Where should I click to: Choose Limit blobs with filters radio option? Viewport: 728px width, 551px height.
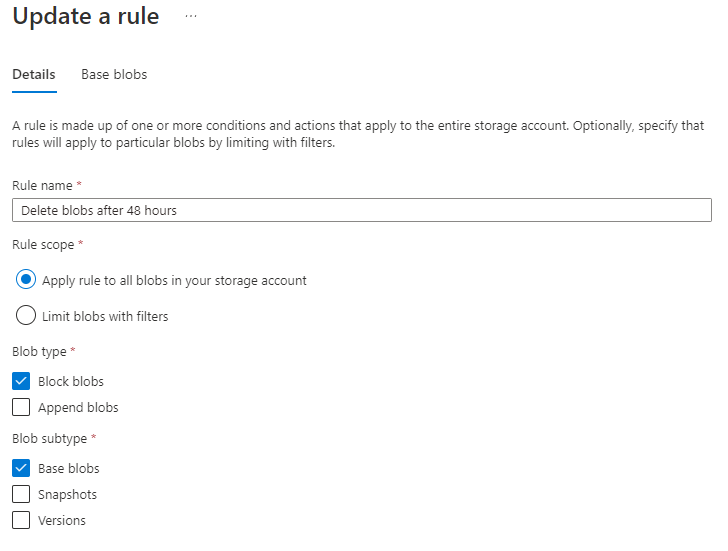pyautogui.click(x=26, y=315)
